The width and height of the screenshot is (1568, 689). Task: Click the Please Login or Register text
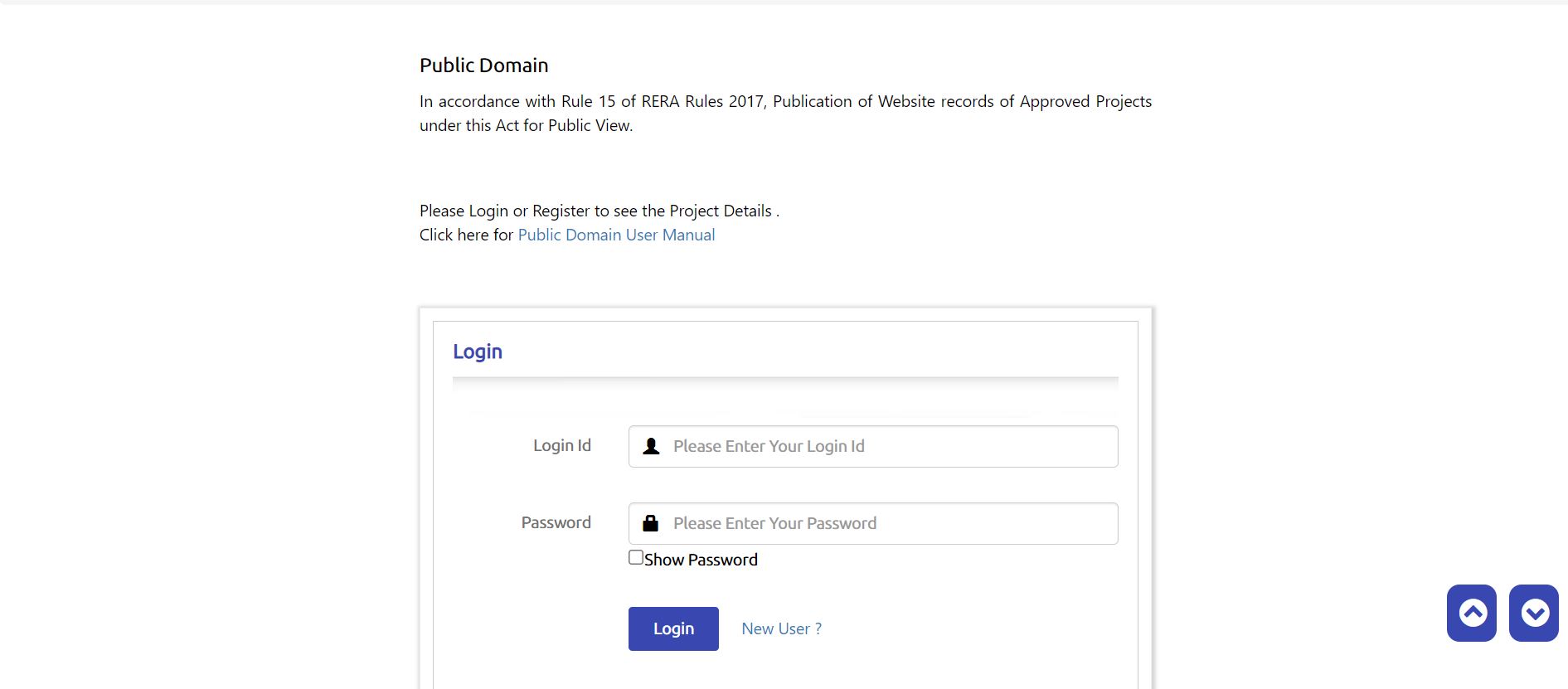tap(599, 211)
